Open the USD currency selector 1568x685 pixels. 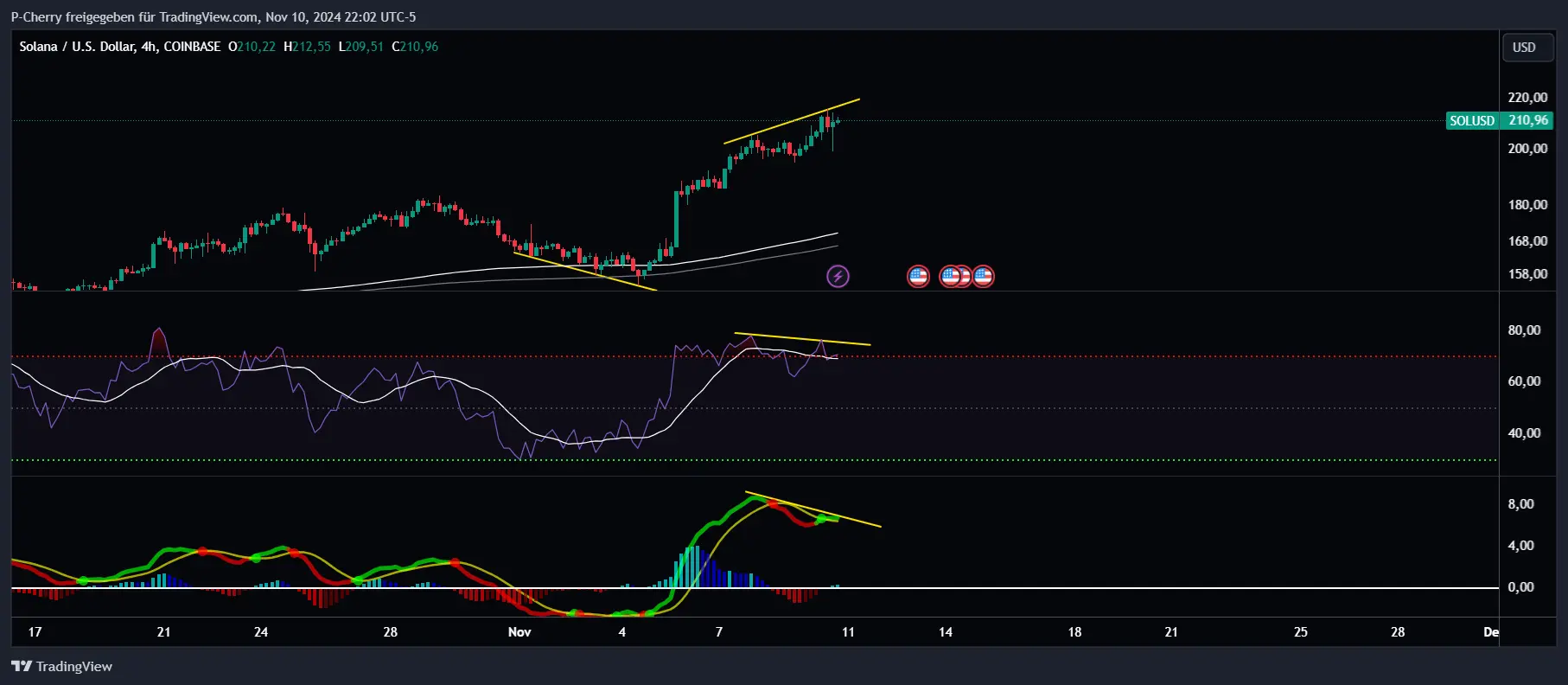(1527, 48)
